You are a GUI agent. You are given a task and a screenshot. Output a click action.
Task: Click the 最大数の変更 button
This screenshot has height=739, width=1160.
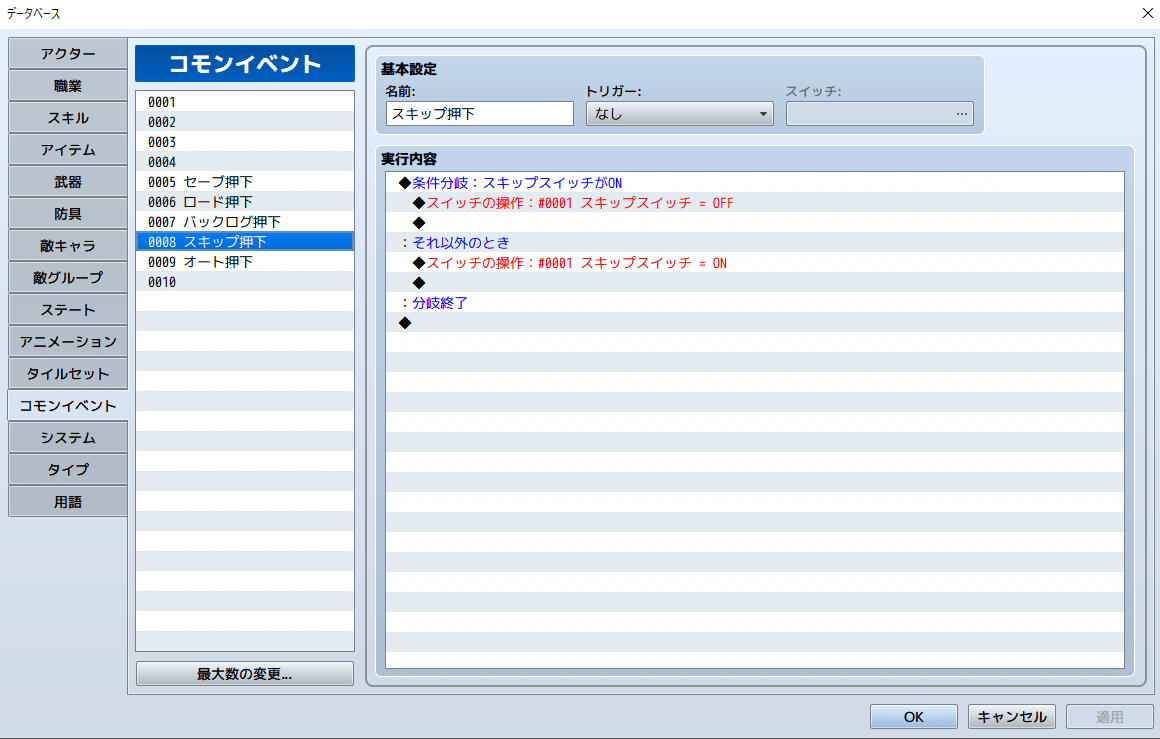244,672
